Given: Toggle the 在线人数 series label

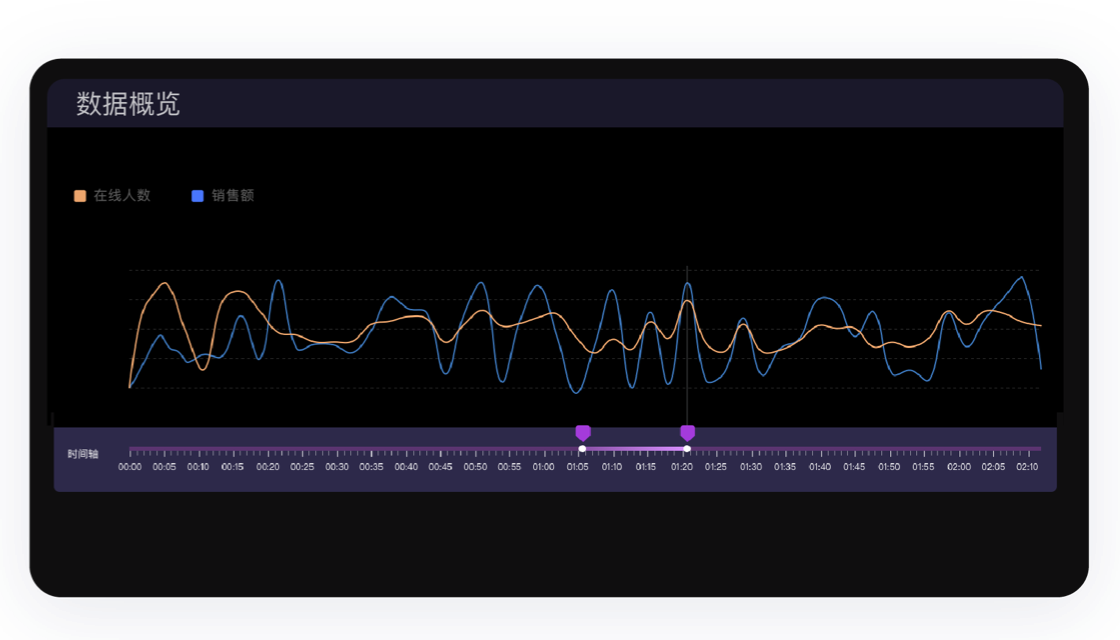Looking at the screenshot, I should coord(122,196).
